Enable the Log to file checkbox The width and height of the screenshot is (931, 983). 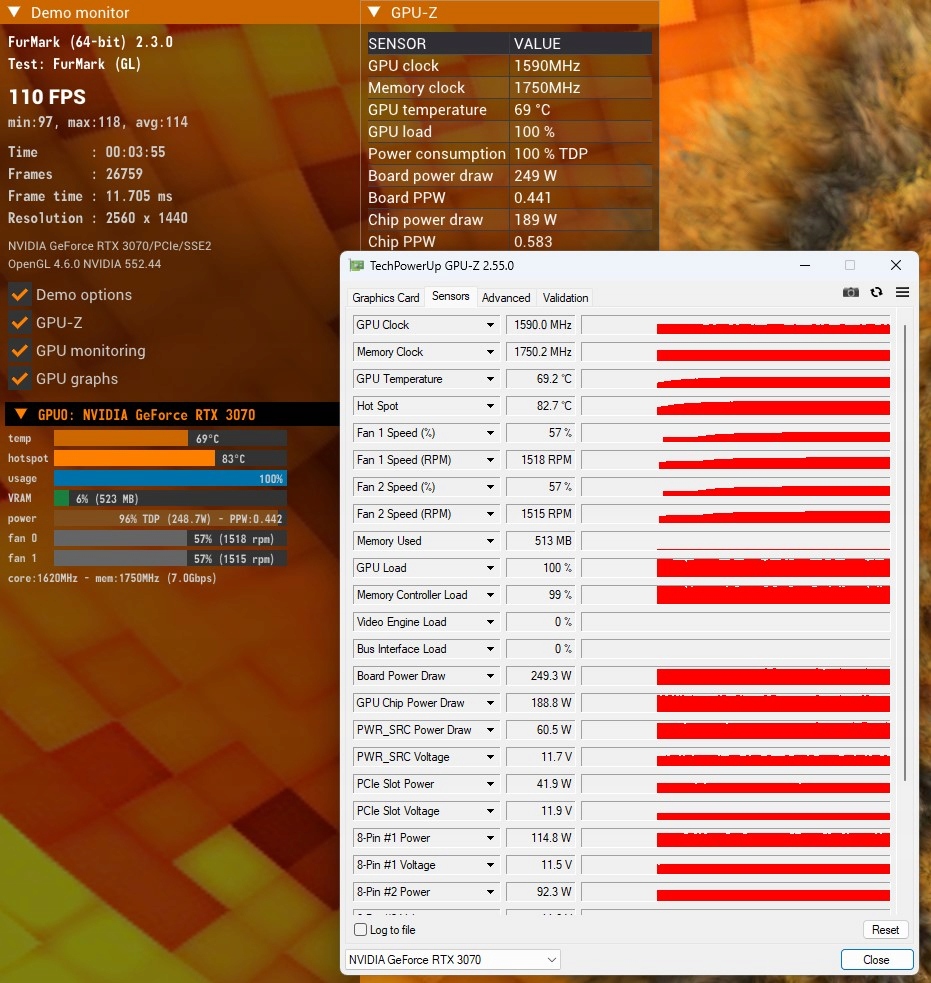(x=360, y=930)
